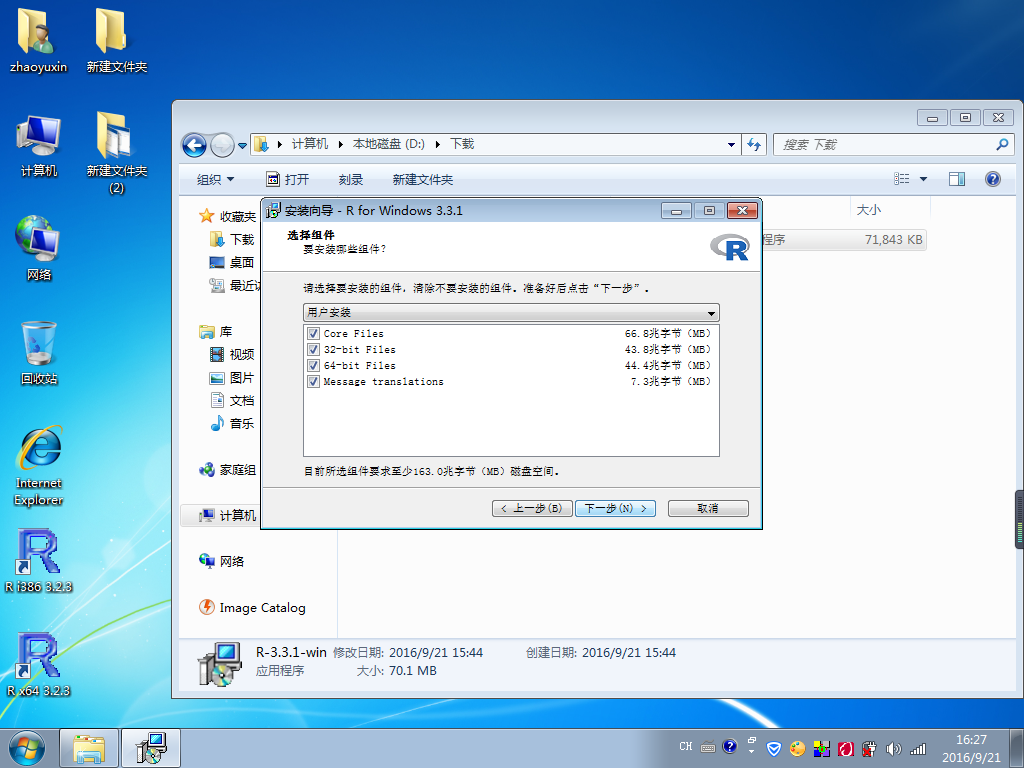Uncheck the Core Files component

click(313, 334)
